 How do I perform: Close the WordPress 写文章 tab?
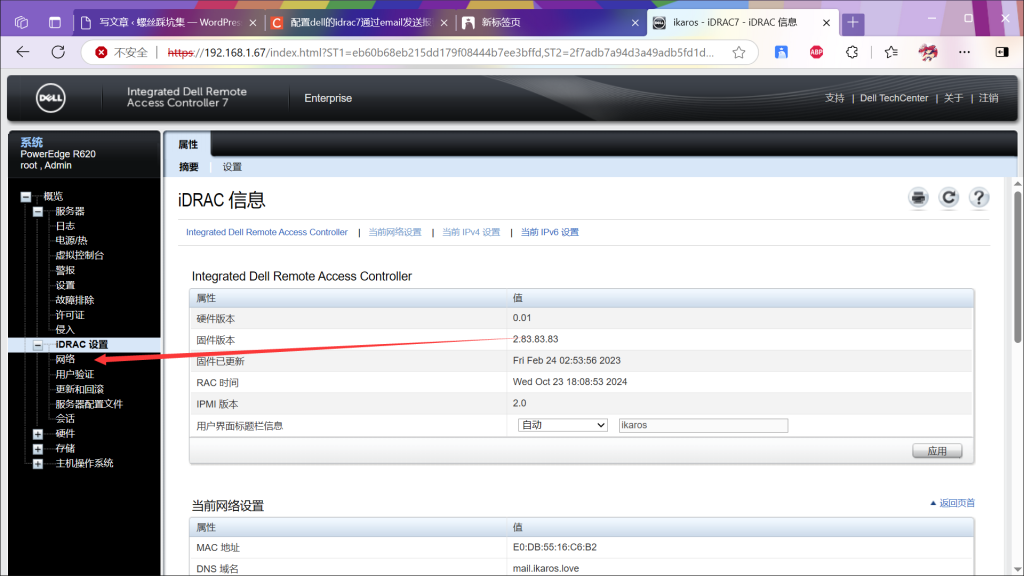tap(253, 22)
